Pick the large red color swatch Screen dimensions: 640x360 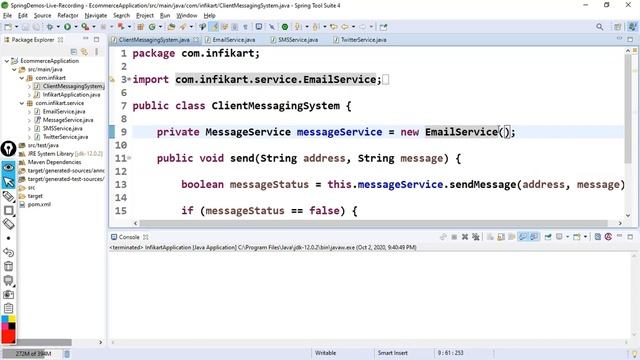click(x=8, y=336)
